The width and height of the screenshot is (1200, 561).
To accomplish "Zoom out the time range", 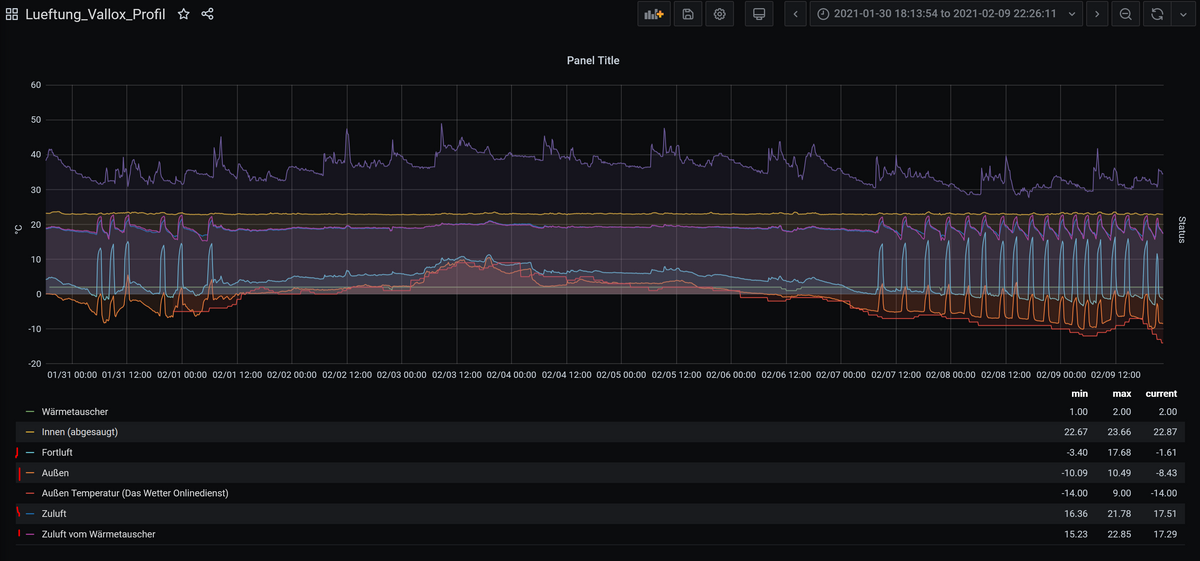I will pyautogui.click(x=1126, y=14).
